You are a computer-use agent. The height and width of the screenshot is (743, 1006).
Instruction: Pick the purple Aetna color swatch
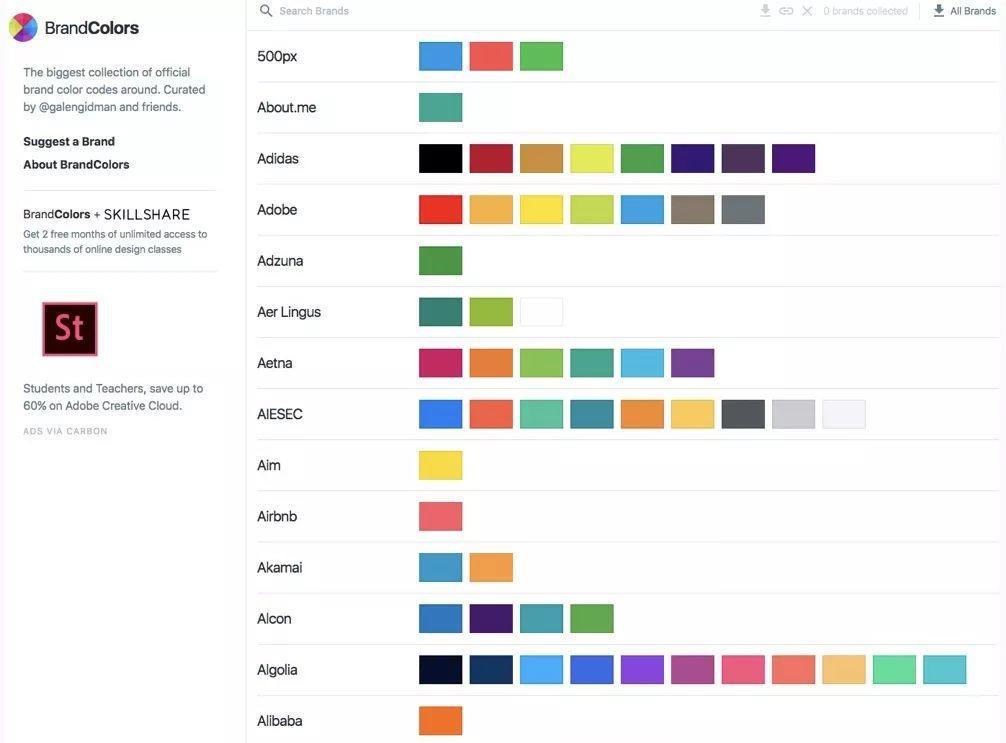click(x=693, y=363)
